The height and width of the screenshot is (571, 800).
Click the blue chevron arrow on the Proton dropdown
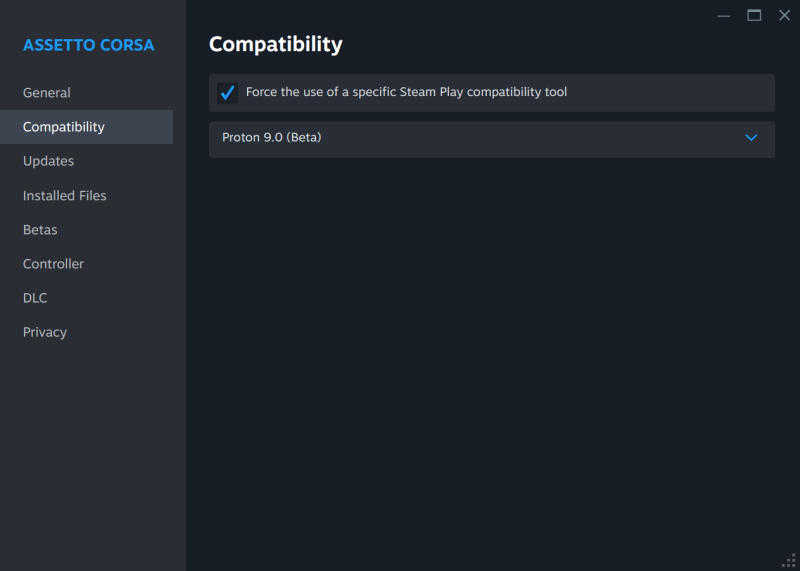click(x=752, y=138)
